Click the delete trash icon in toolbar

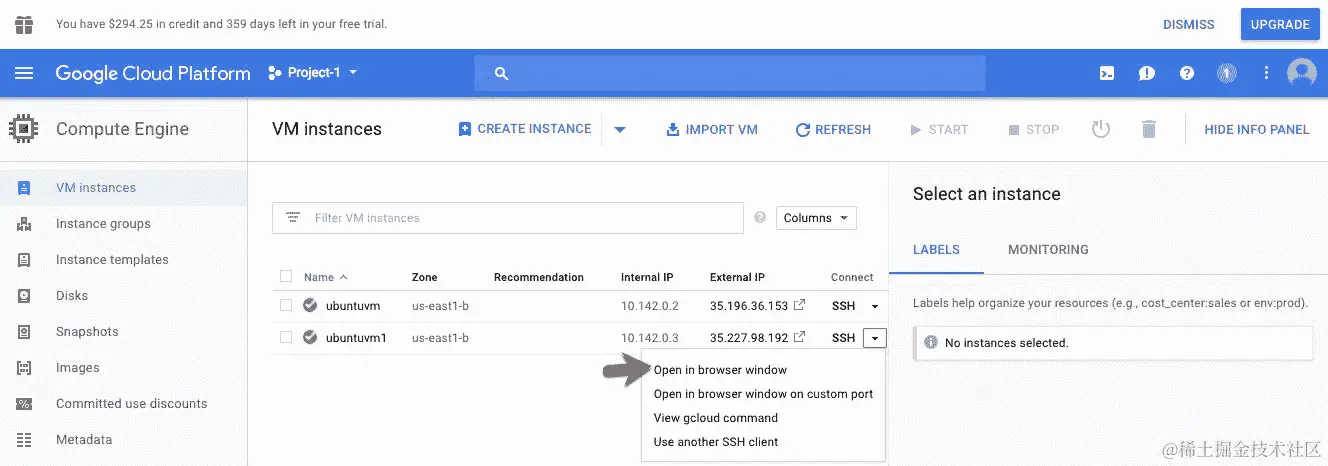click(1149, 129)
